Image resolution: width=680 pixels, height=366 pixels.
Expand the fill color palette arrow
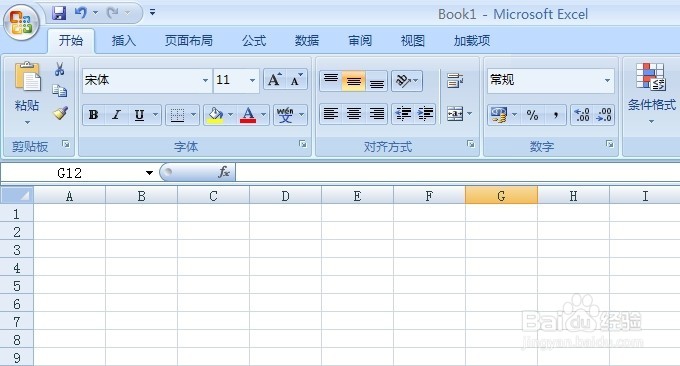pyautogui.click(x=230, y=115)
